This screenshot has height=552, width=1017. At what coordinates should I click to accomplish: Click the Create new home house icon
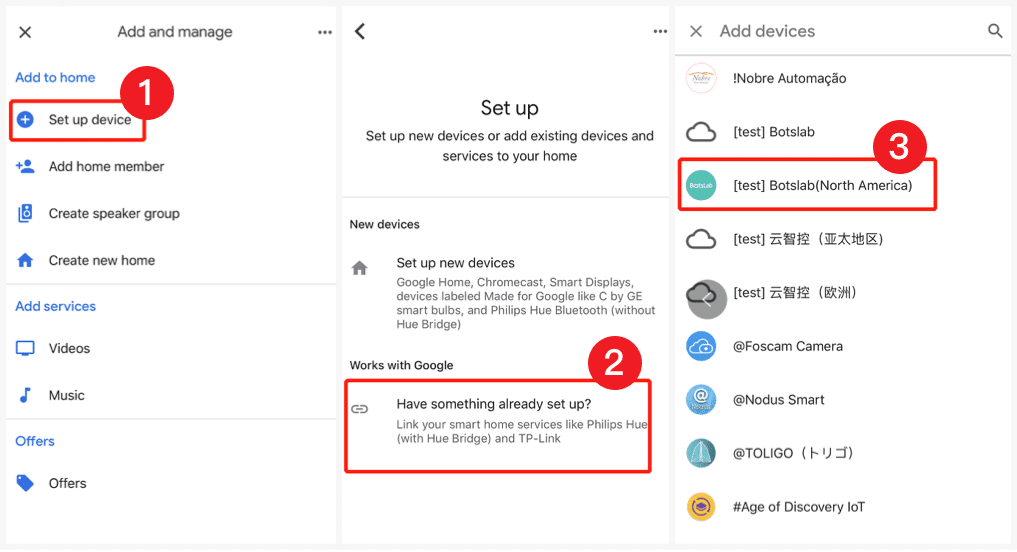(26, 260)
